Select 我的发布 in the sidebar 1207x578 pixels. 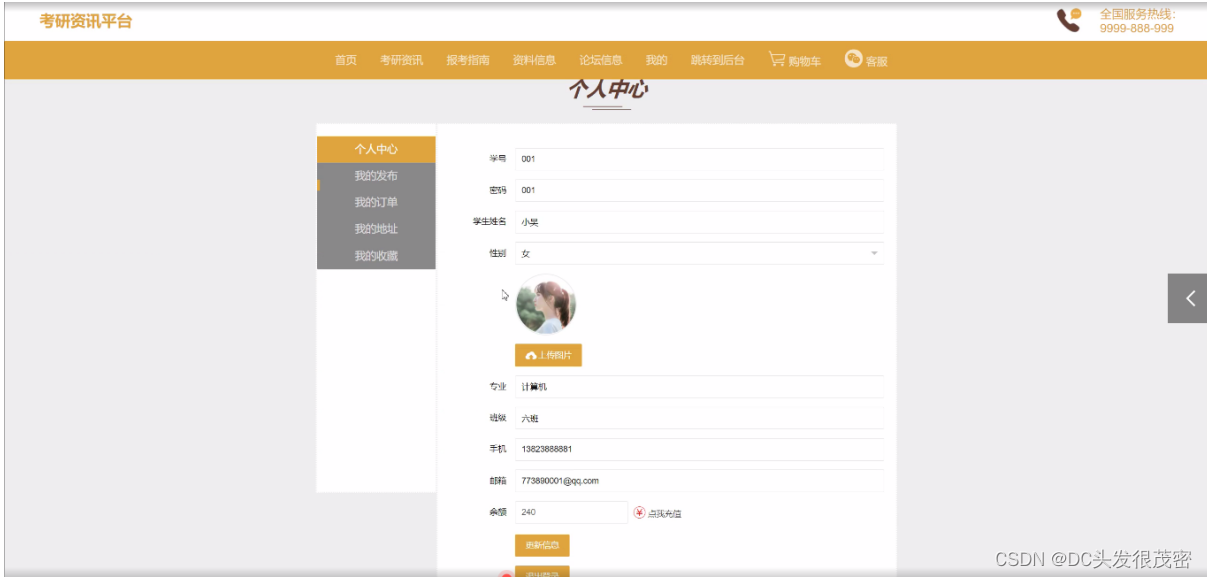pyautogui.click(x=376, y=176)
